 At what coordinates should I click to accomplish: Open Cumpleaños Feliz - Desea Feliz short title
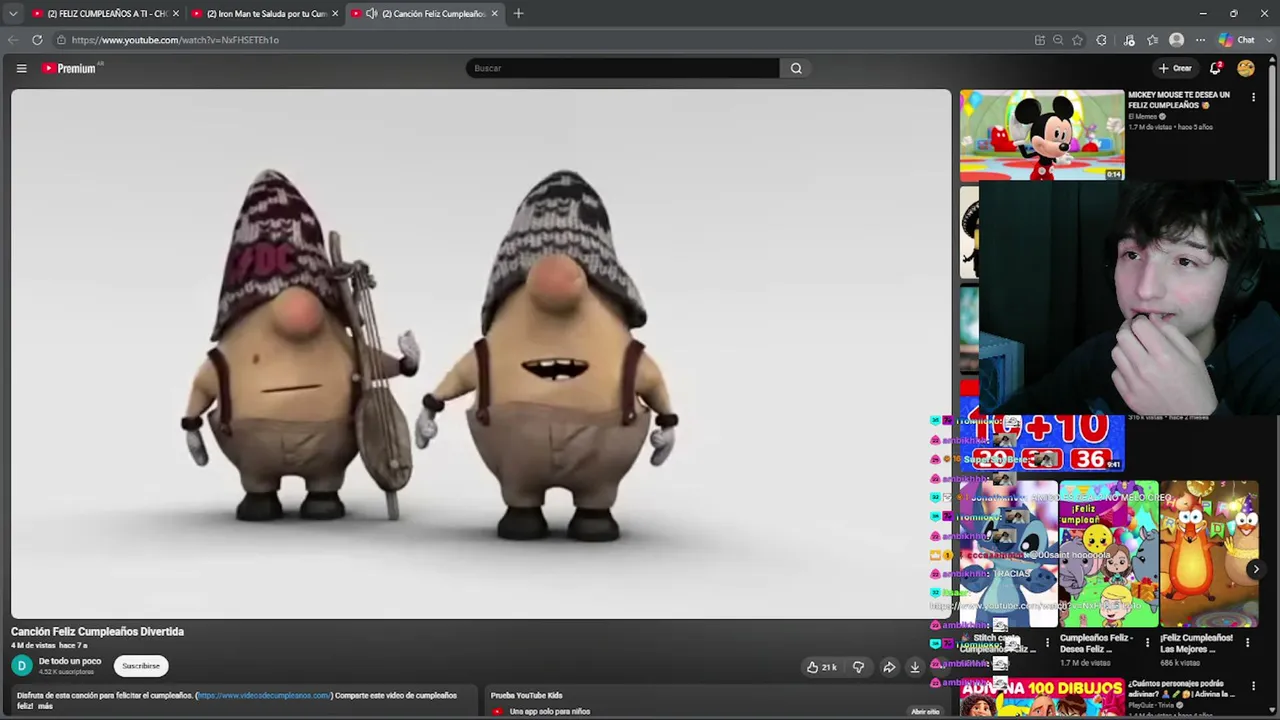pyautogui.click(x=1097, y=643)
